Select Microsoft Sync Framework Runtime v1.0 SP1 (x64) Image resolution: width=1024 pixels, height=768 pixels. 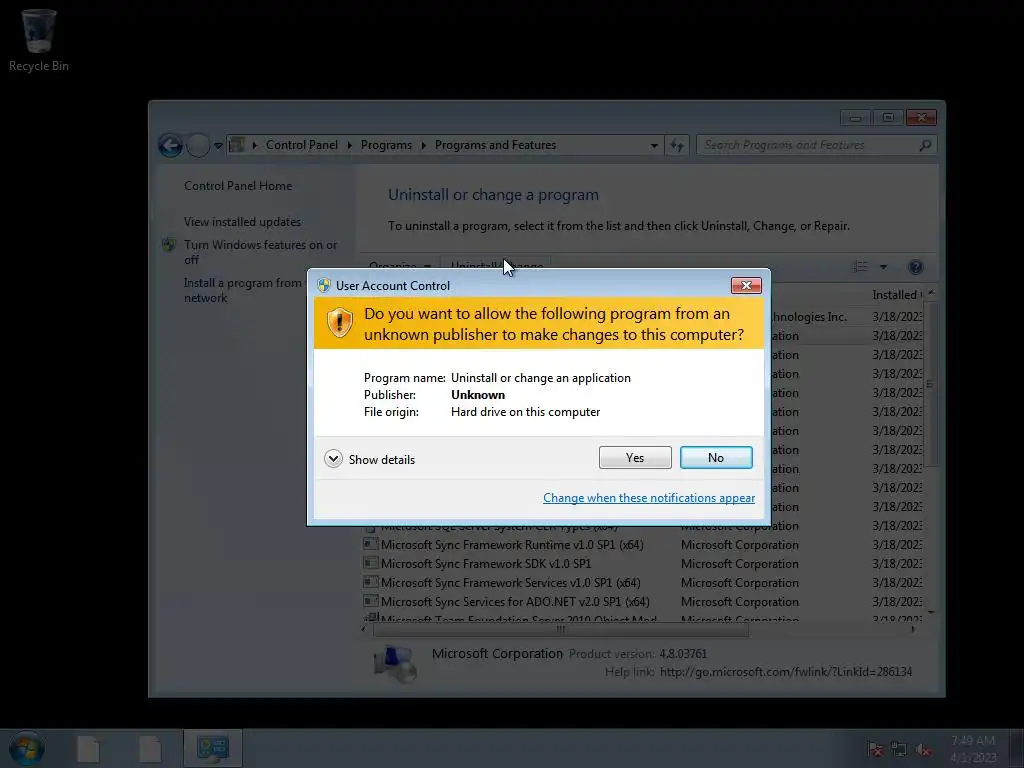click(512, 545)
